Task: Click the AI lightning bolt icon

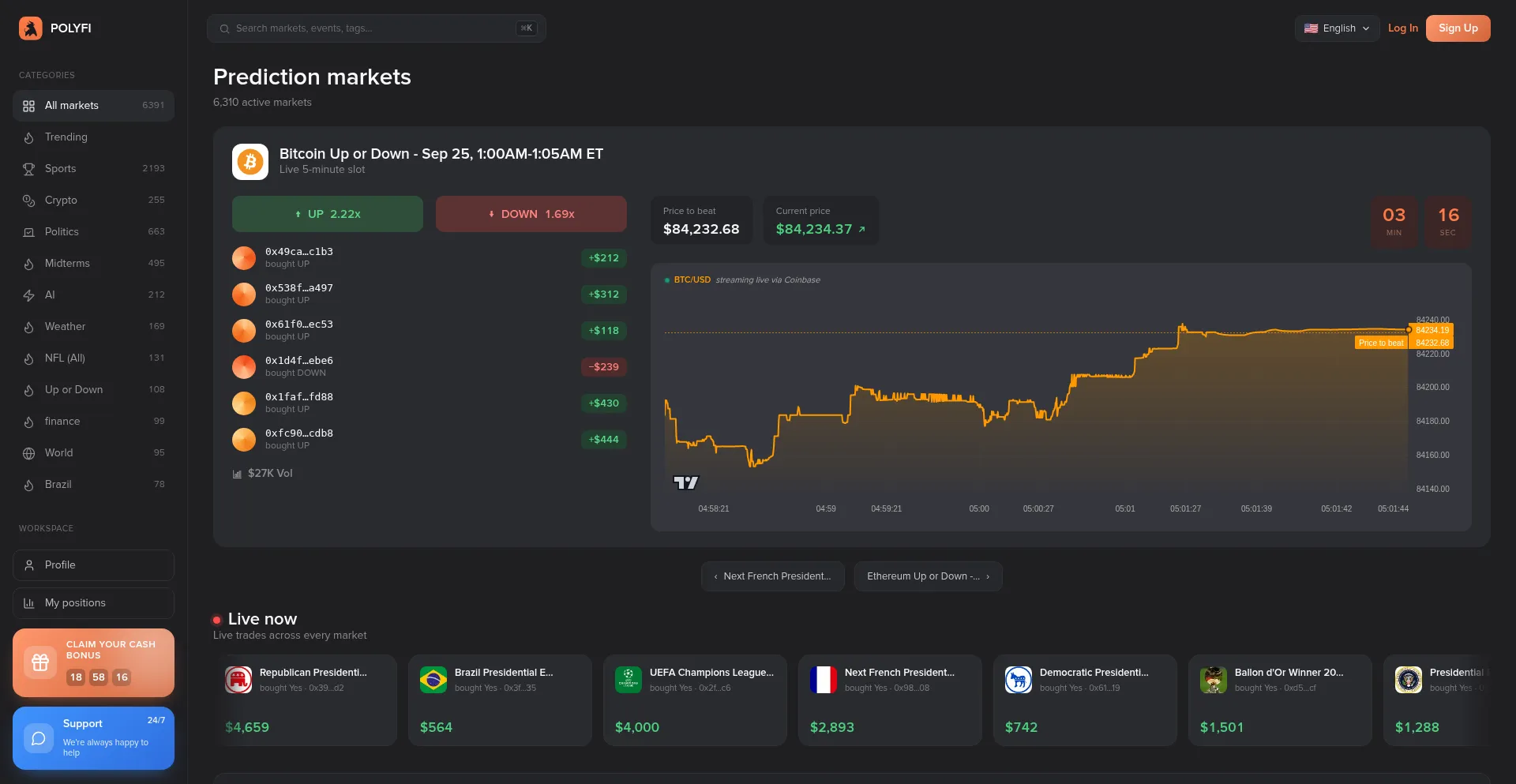Action: pos(29,295)
